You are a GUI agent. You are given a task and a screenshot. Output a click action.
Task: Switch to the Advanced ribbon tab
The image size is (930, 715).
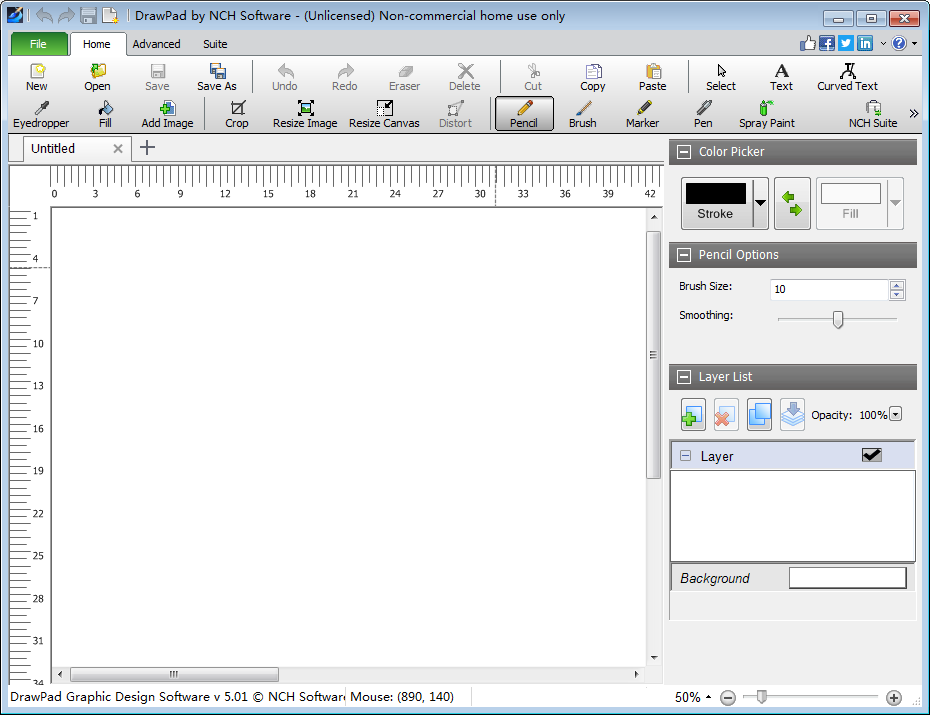pyautogui.click(x=157, y=44)
